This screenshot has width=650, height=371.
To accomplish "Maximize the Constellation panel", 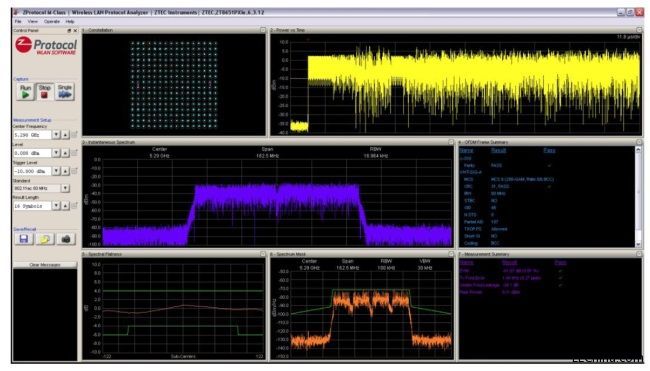I will pyautogui.click(x=263, y=30).
